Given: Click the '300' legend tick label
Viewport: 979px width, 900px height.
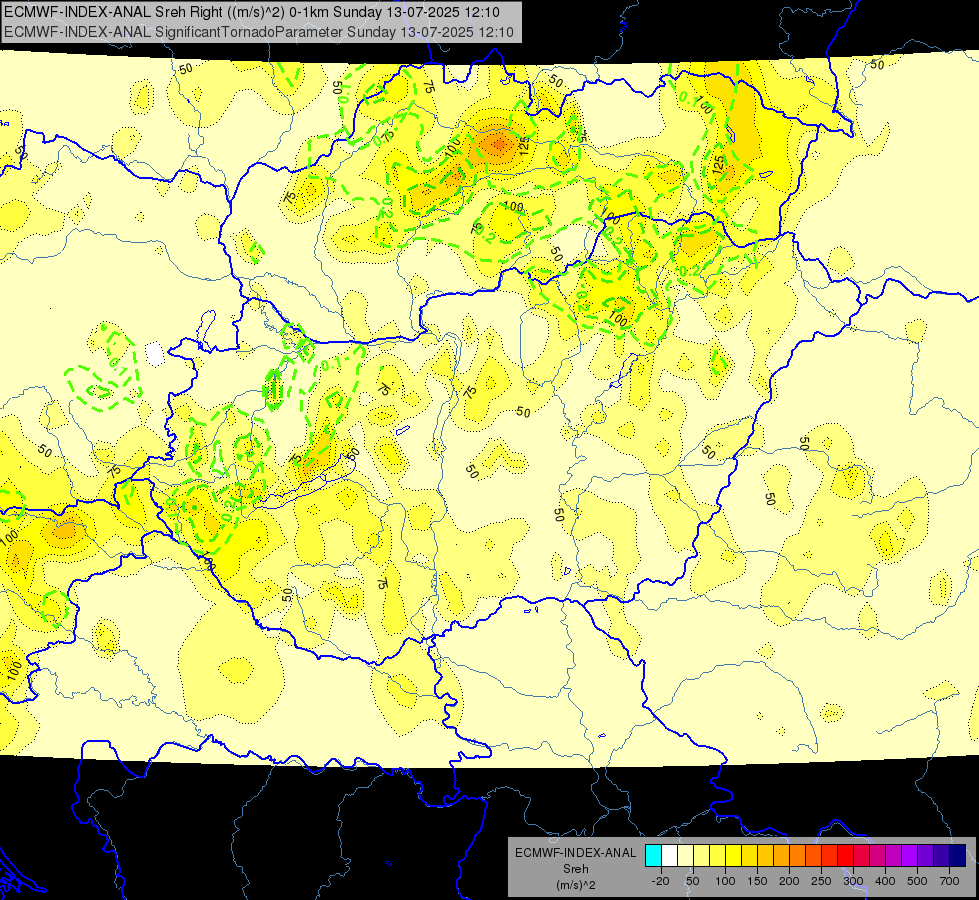Looking at the screenshot, I should click(853, 881).
